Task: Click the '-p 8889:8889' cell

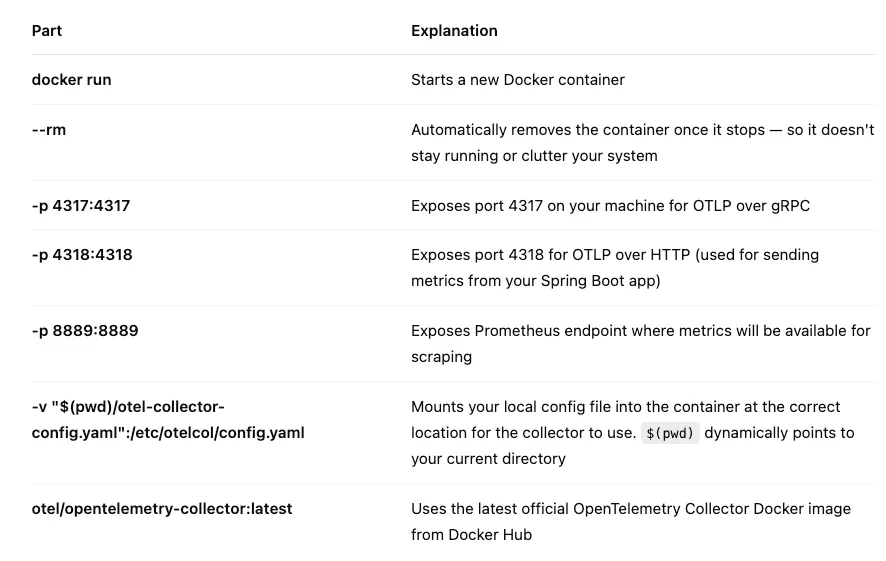Action: coord(85,331)
